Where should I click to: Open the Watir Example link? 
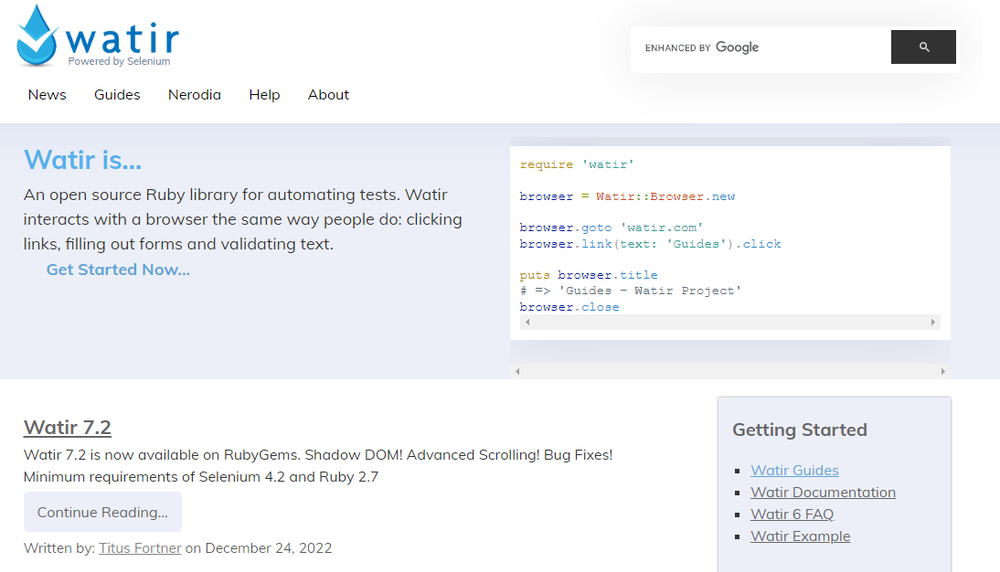(800, 536)
